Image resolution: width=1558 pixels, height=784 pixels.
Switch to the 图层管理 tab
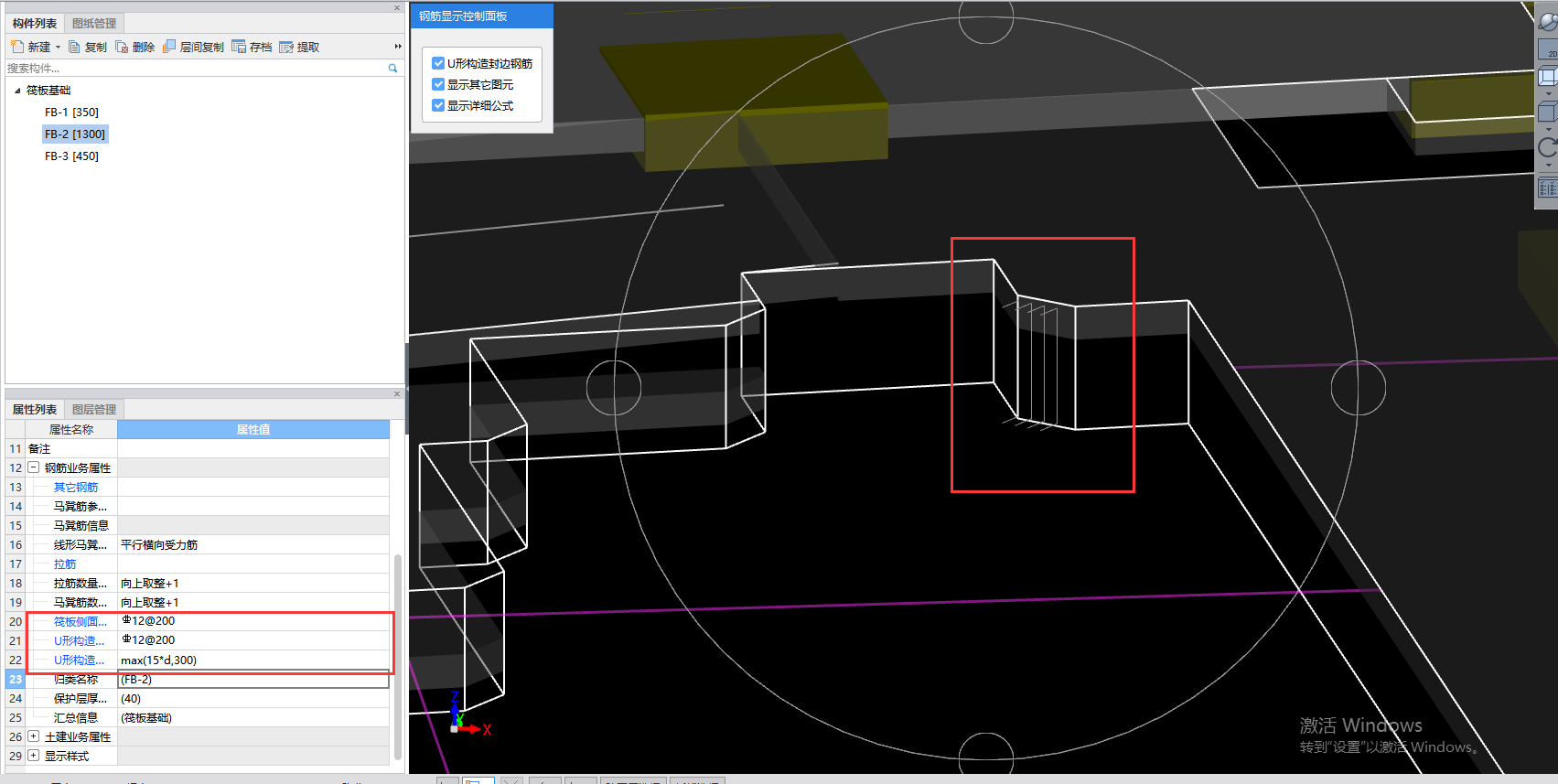[x=94, y=409]
